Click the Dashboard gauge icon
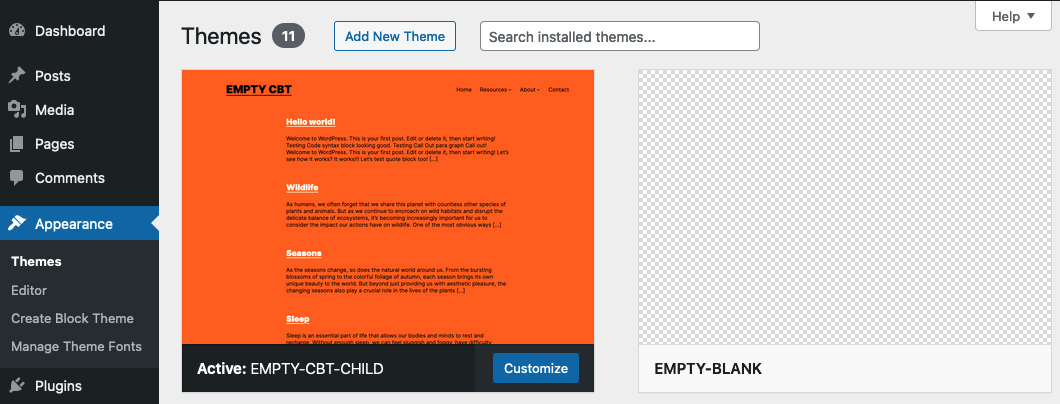Image resolution: width=1060 pixels, height=404 pixels. 17,30
